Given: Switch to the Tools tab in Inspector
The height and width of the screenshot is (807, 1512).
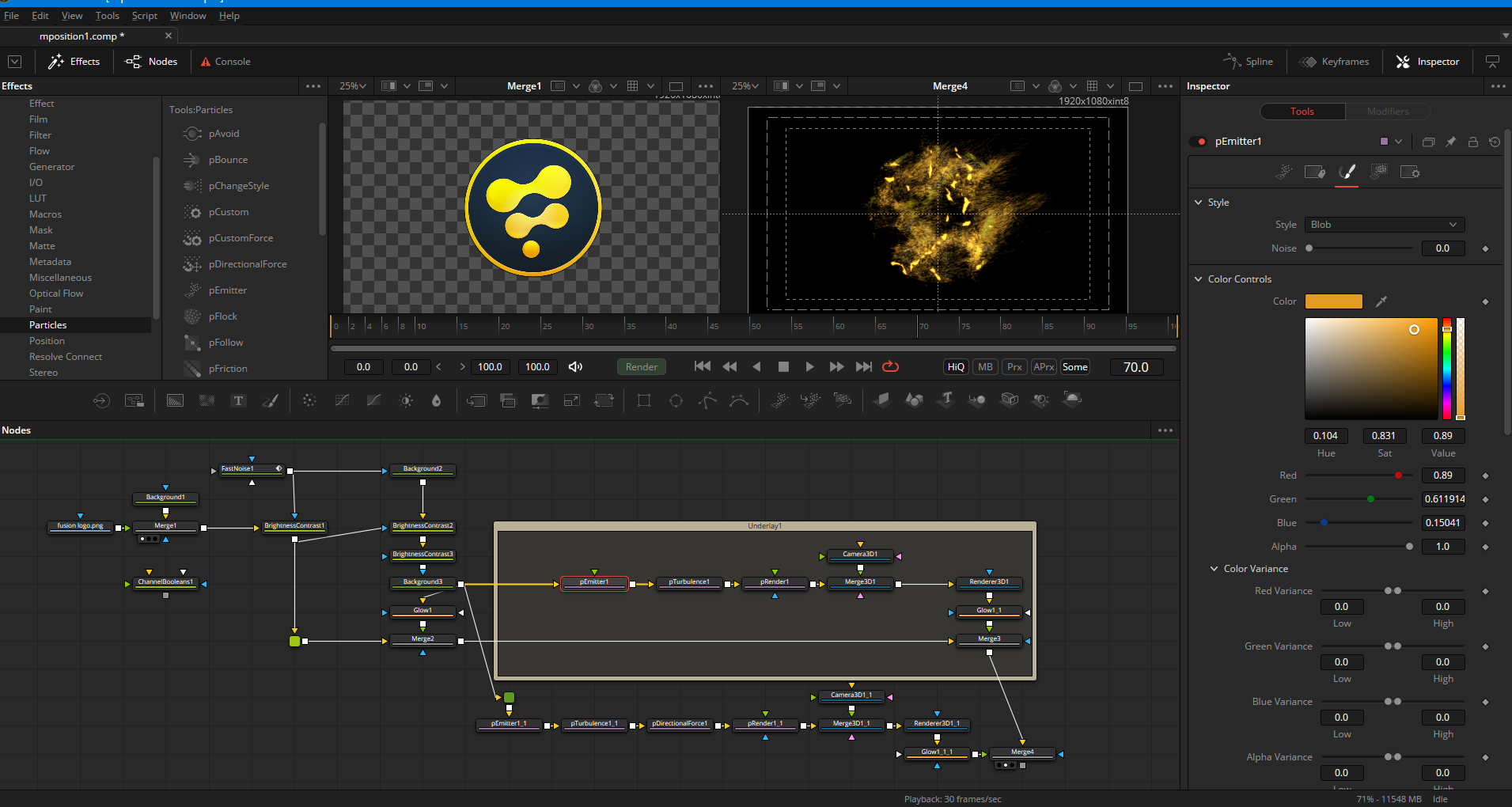Looking at the screenshot, I should [x=1302, y=112].
